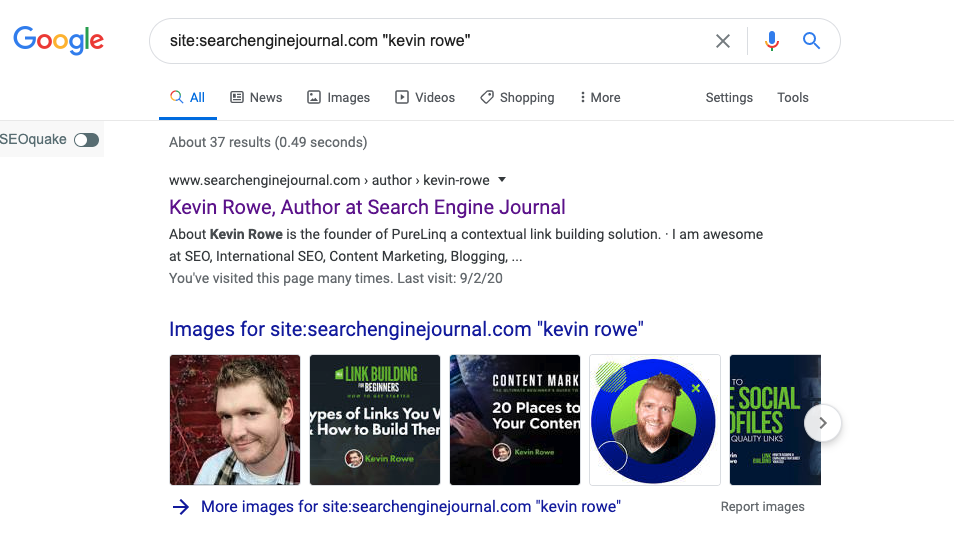Open the Shopping tab

point(517,97)
